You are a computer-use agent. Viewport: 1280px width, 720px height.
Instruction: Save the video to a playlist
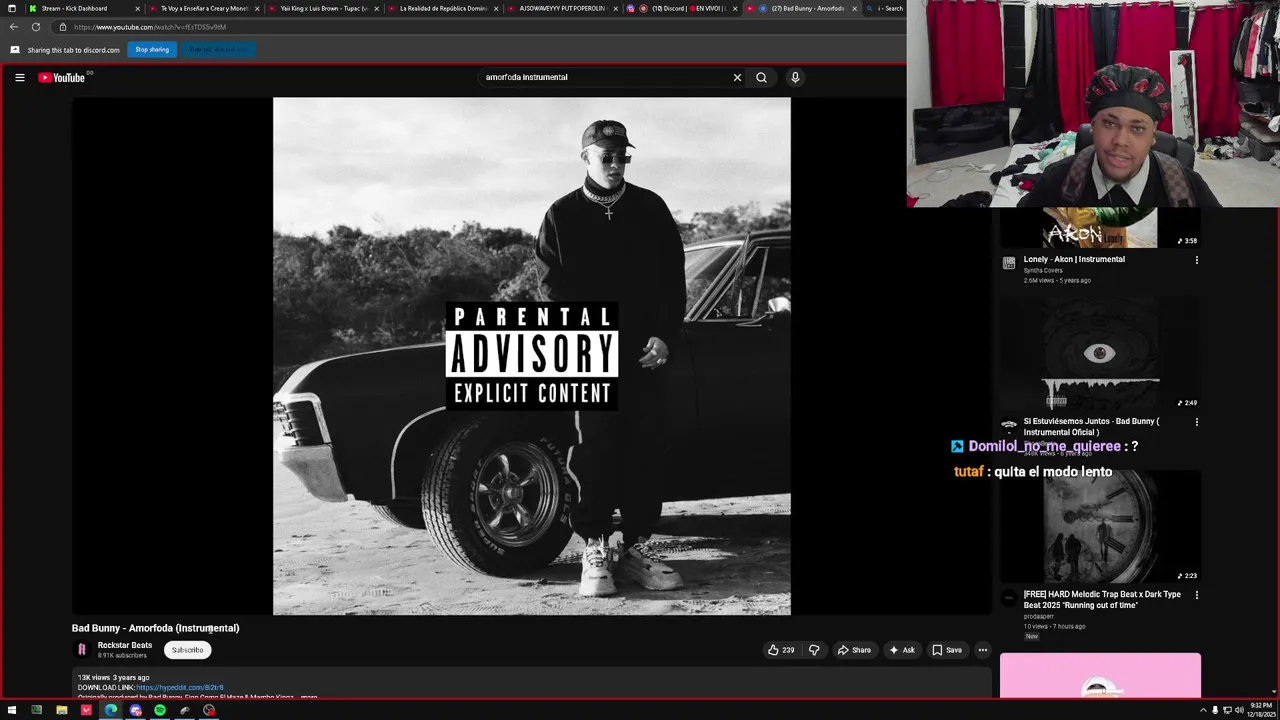(947, 650)
